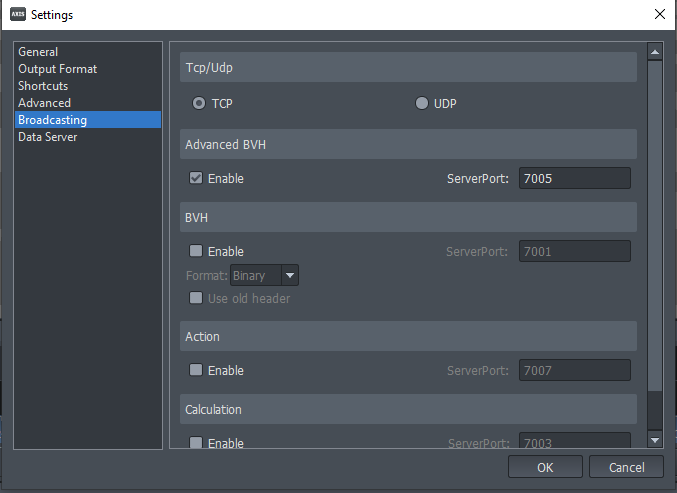This screenshot has width=677, height=493.
Task: Select the TCP radio button
Action: click(199, 103)
